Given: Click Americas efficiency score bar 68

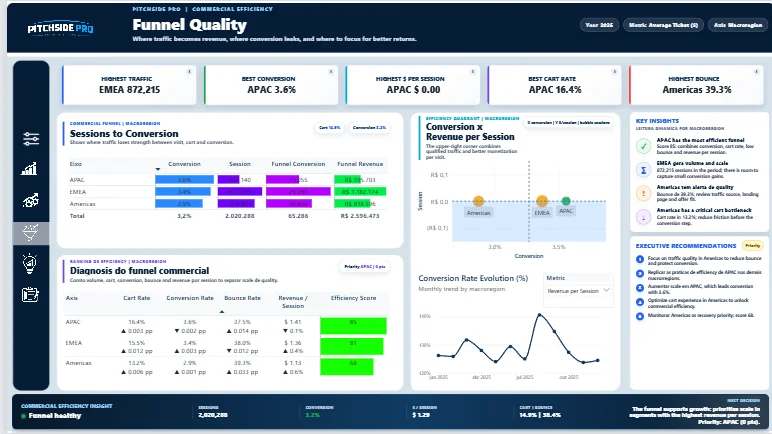Looking at the screenshot, I should 347,367.
